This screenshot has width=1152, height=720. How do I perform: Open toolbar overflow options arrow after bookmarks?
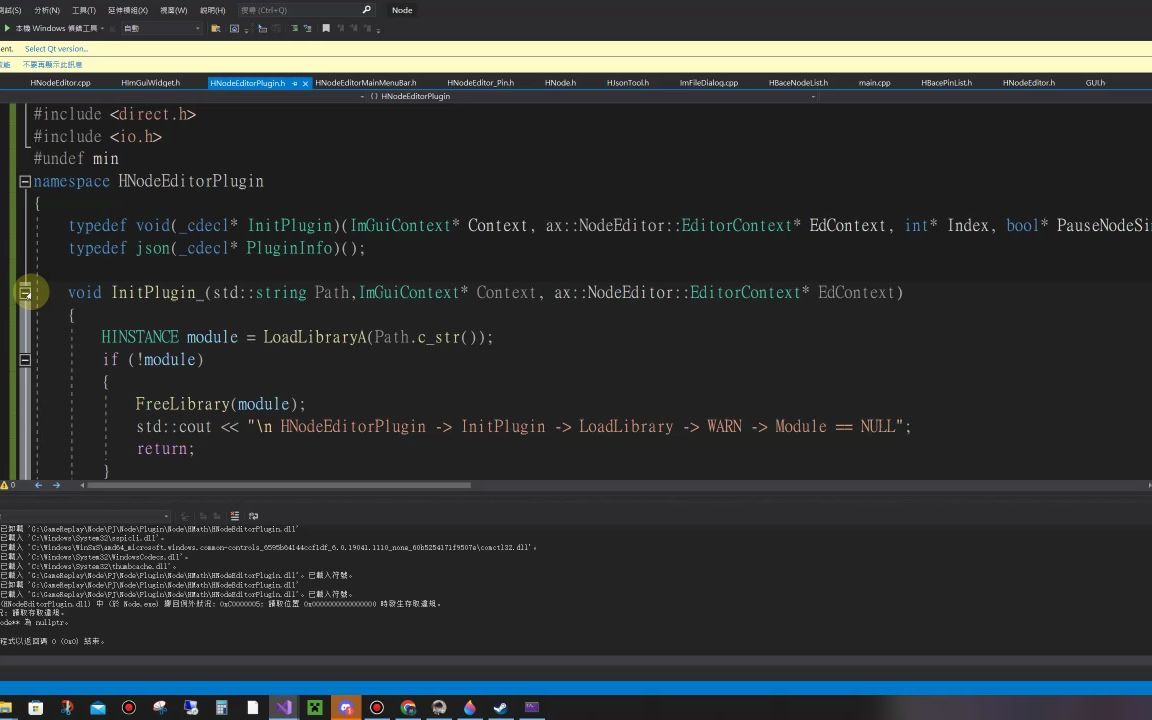click(378, 30)
